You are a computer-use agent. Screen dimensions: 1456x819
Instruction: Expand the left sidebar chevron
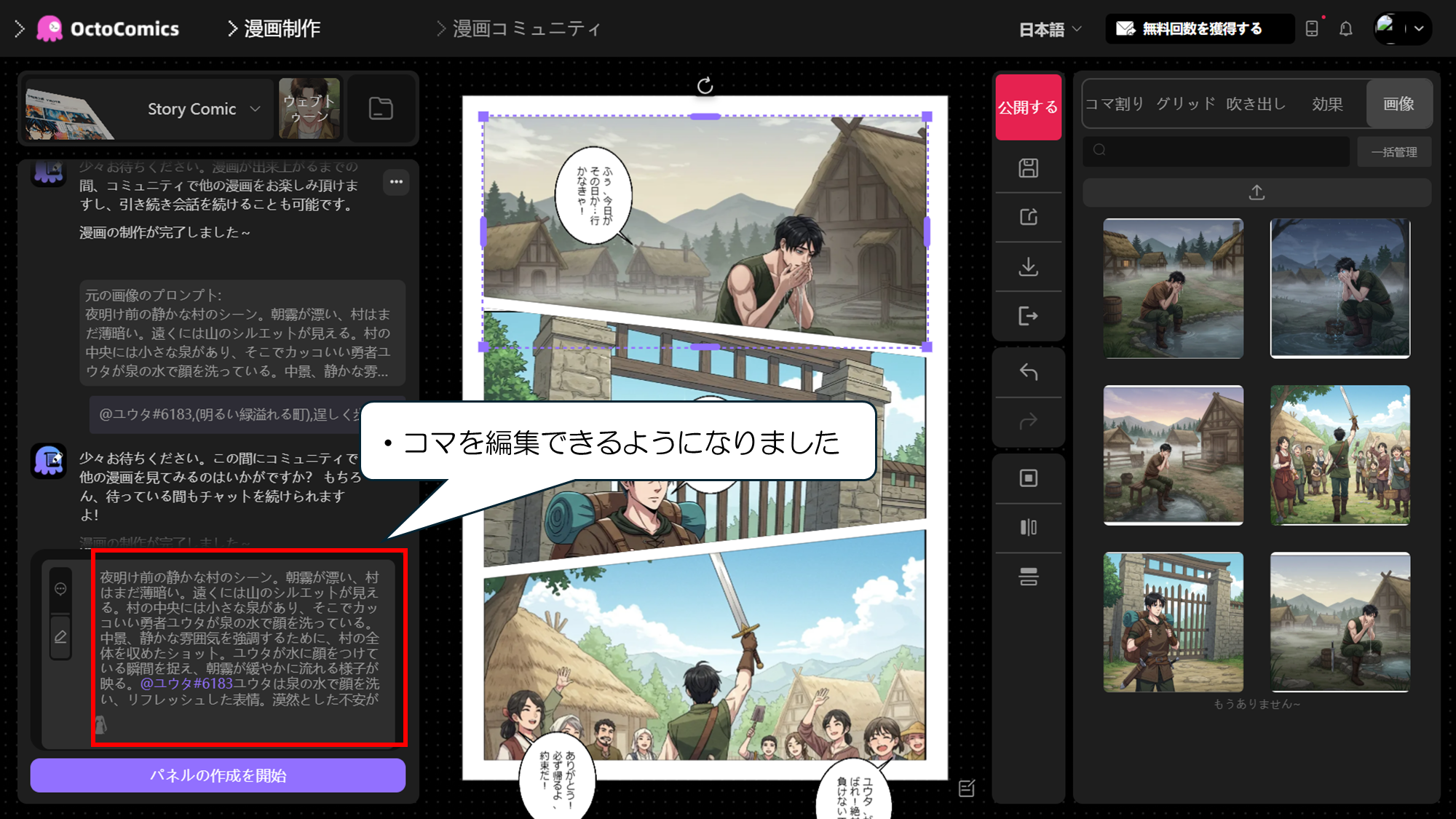tap(20, 29)
